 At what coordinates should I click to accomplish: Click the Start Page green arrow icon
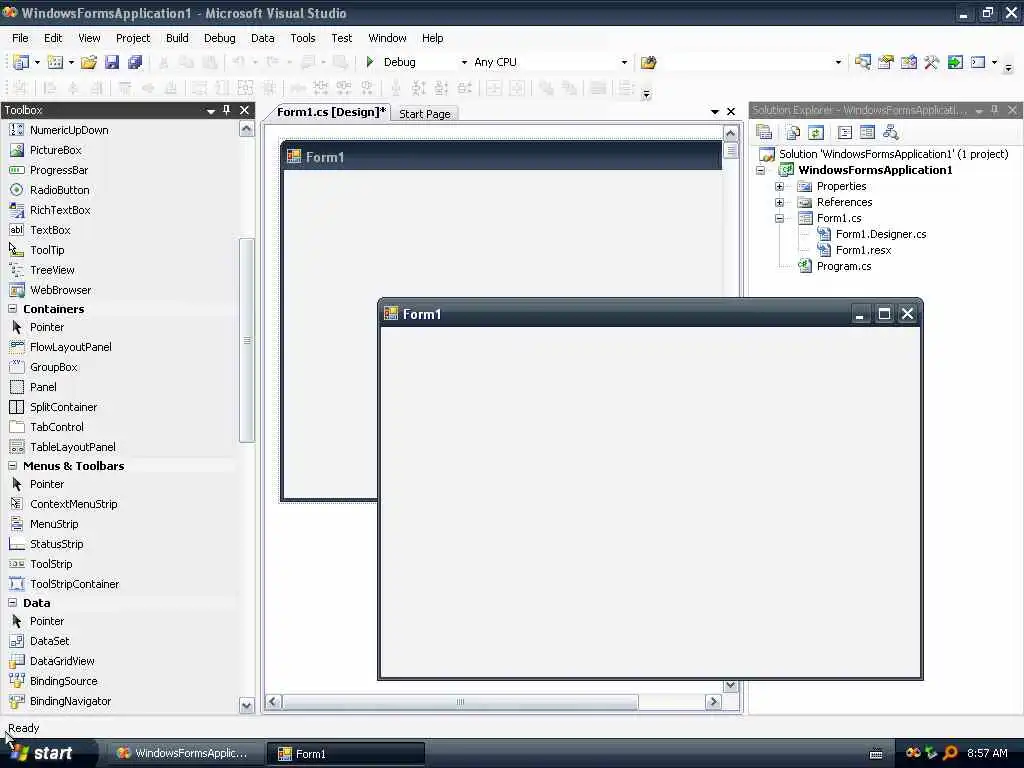955,62
